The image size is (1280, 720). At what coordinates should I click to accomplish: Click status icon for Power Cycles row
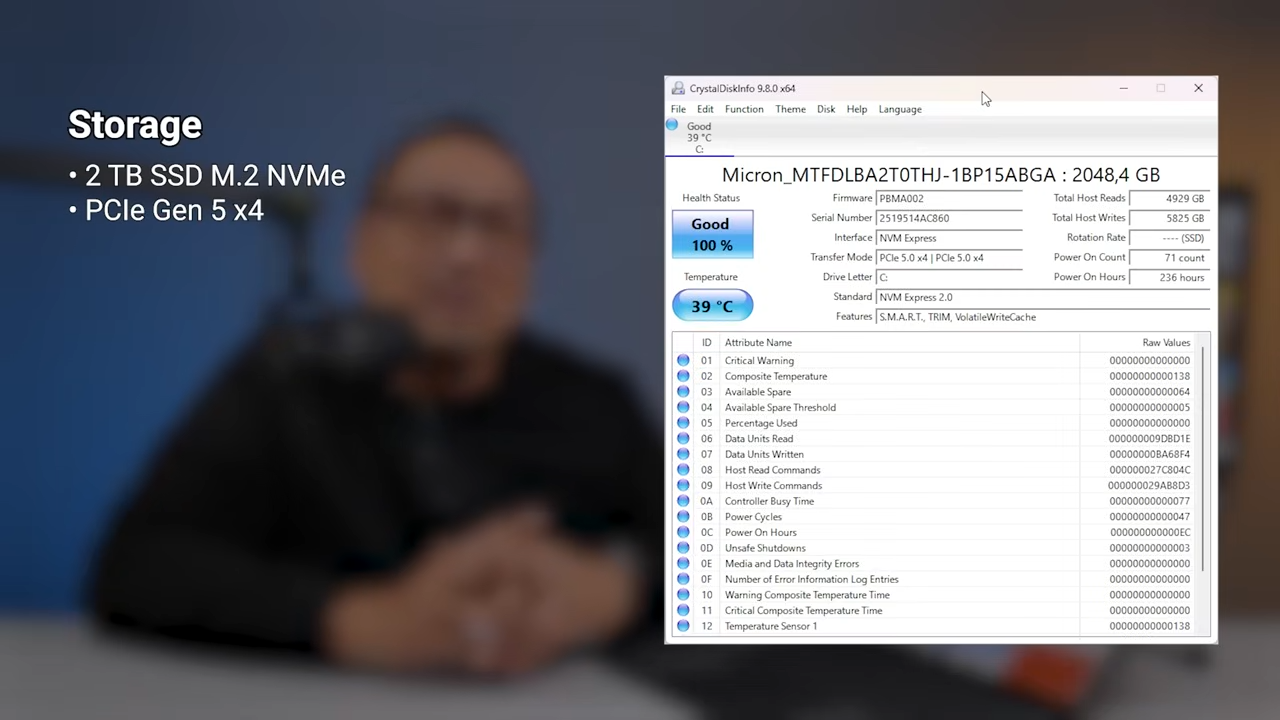pyautogui.click(x=683, y=517)
